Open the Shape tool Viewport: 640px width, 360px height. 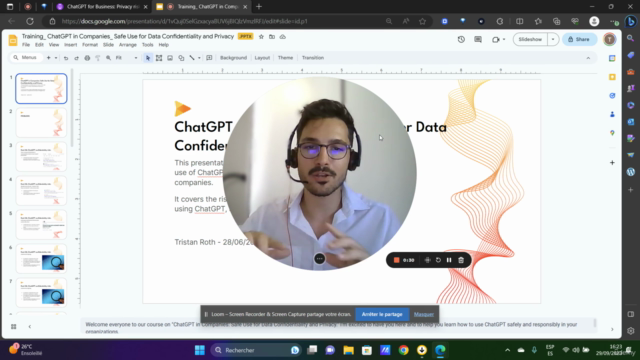pyautogui.click(x=181, y=58)
